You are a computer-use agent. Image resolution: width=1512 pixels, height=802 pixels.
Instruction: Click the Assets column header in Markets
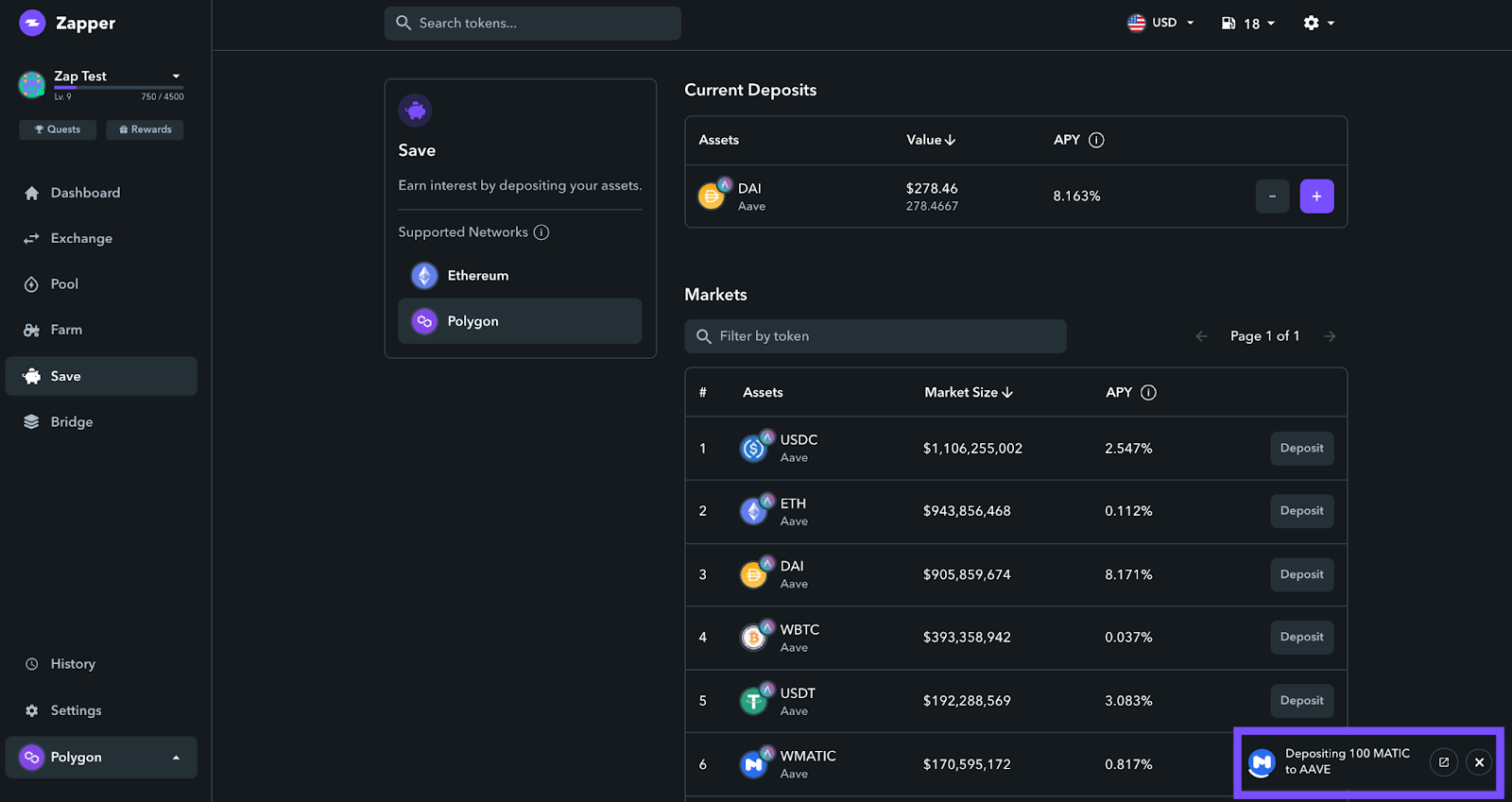click(x=763, y=392)
